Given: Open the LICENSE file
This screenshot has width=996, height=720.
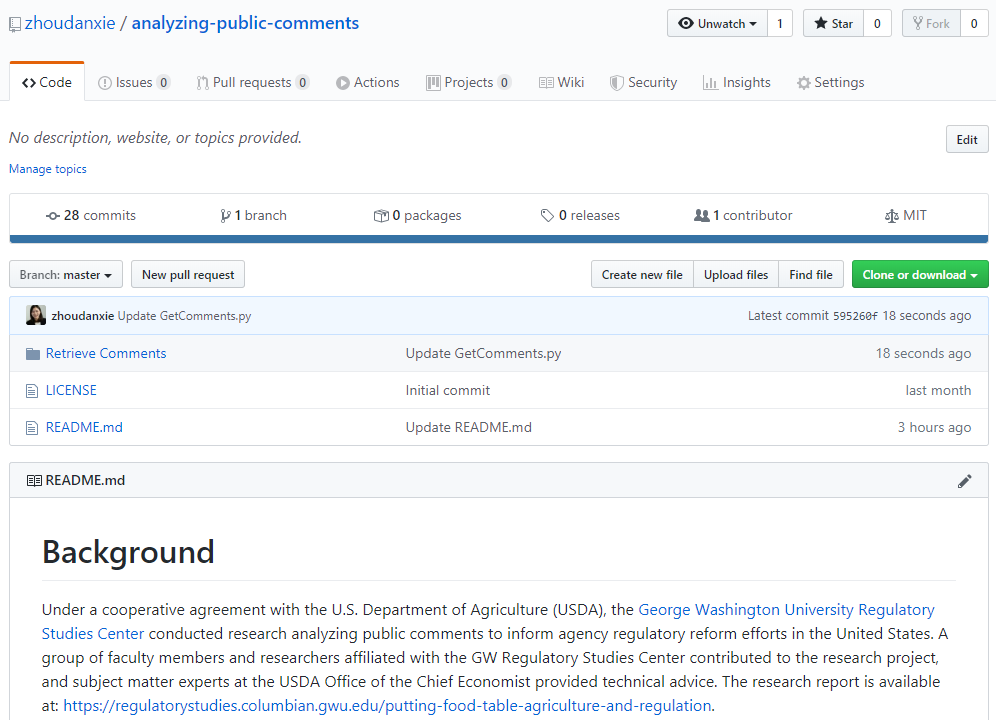Looking at the screenshot, I should 71,391.
